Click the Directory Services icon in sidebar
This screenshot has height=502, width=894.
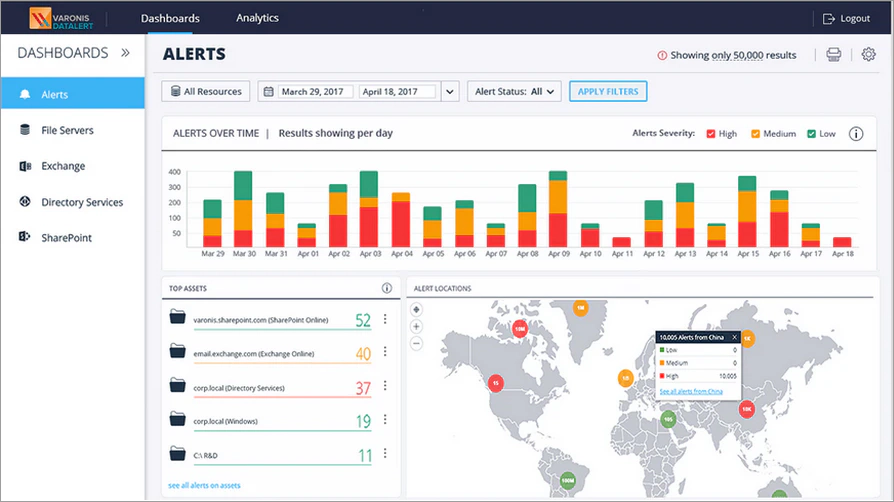click(25, 201)
